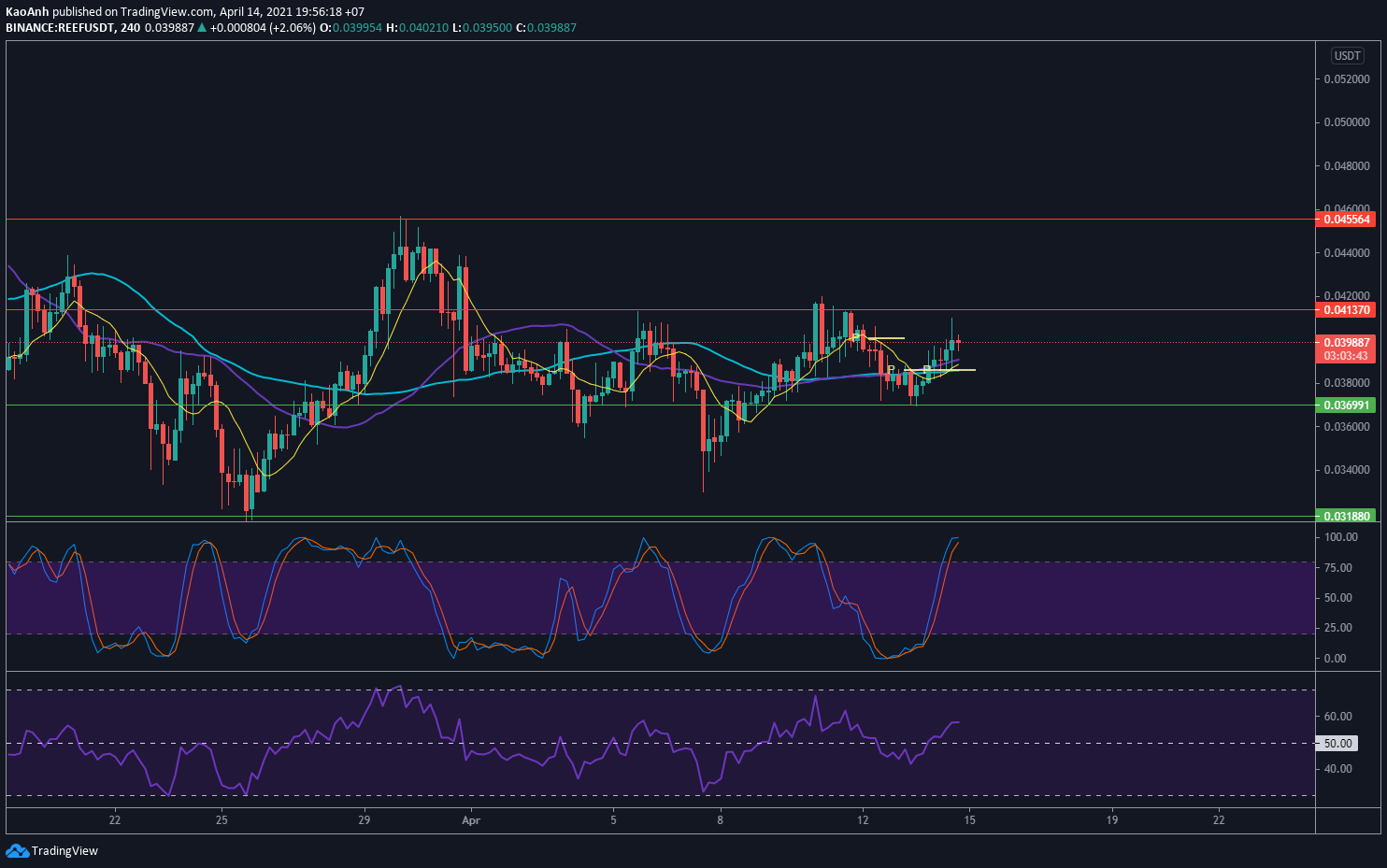The height and width of the screenshot is (868, 1387).
Task: Click the H:0.040210 high value
Action: [417, 28]
